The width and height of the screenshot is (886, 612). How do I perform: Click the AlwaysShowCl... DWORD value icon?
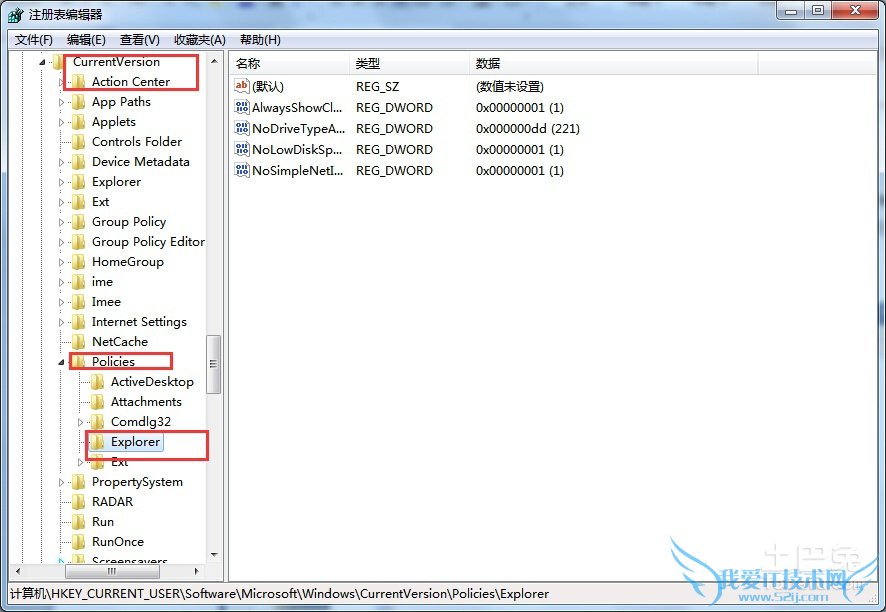point(242,107)
